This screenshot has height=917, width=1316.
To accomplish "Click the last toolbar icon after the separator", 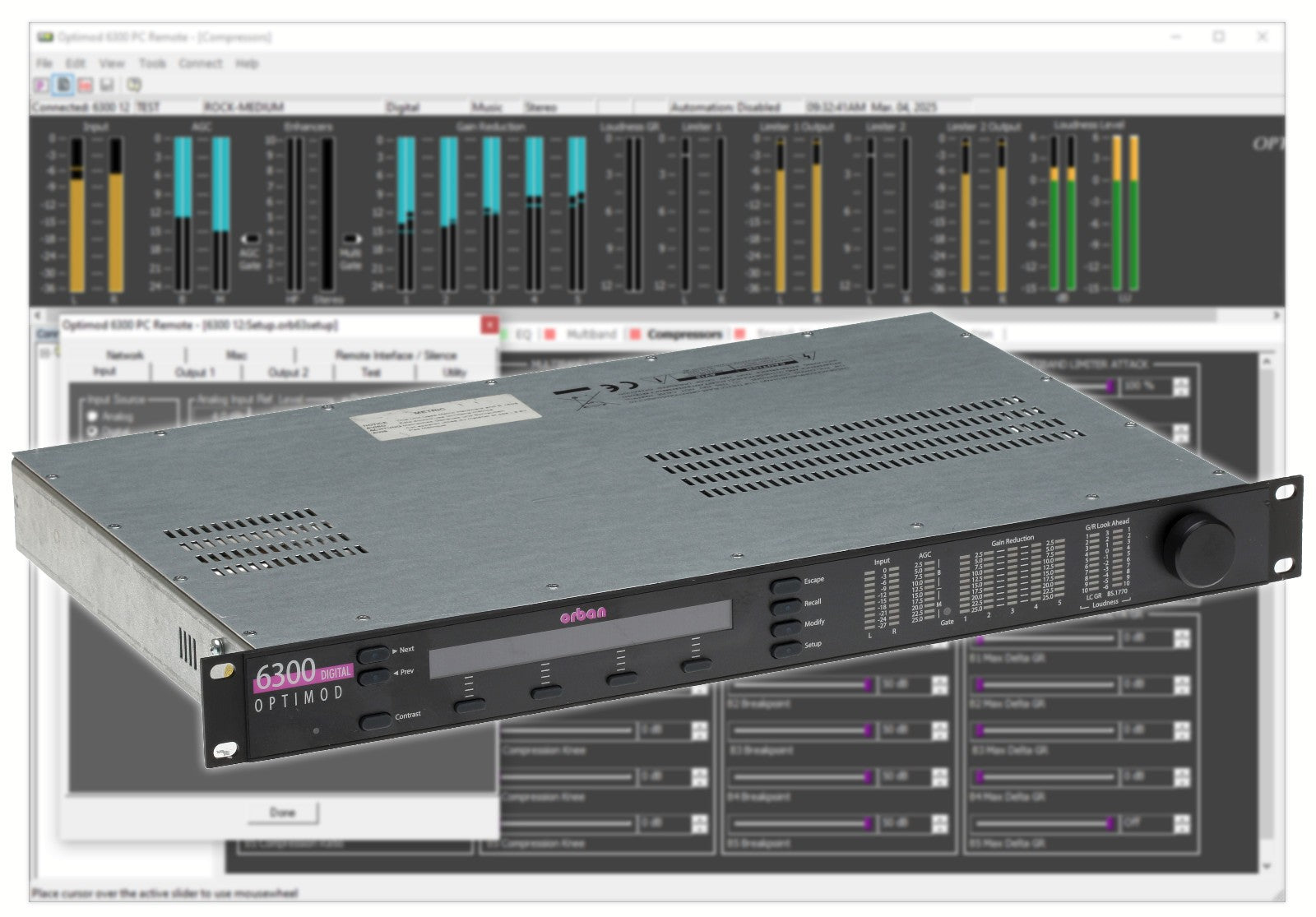I will coord(134,85).
